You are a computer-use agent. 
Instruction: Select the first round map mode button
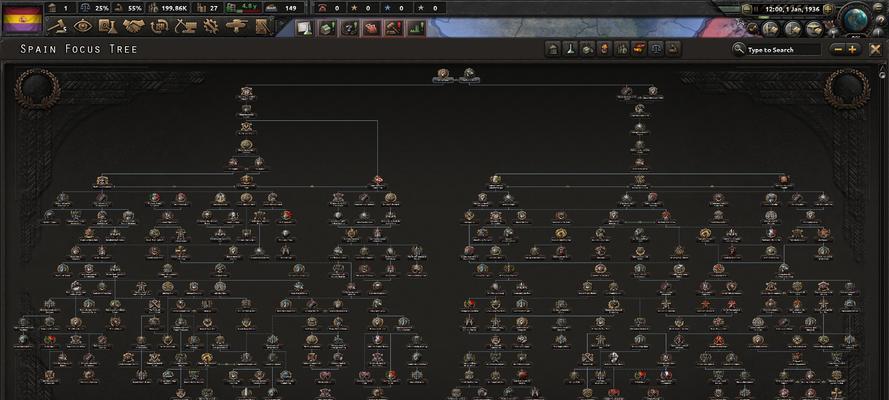pyautogui.click(x=769, y=28)
